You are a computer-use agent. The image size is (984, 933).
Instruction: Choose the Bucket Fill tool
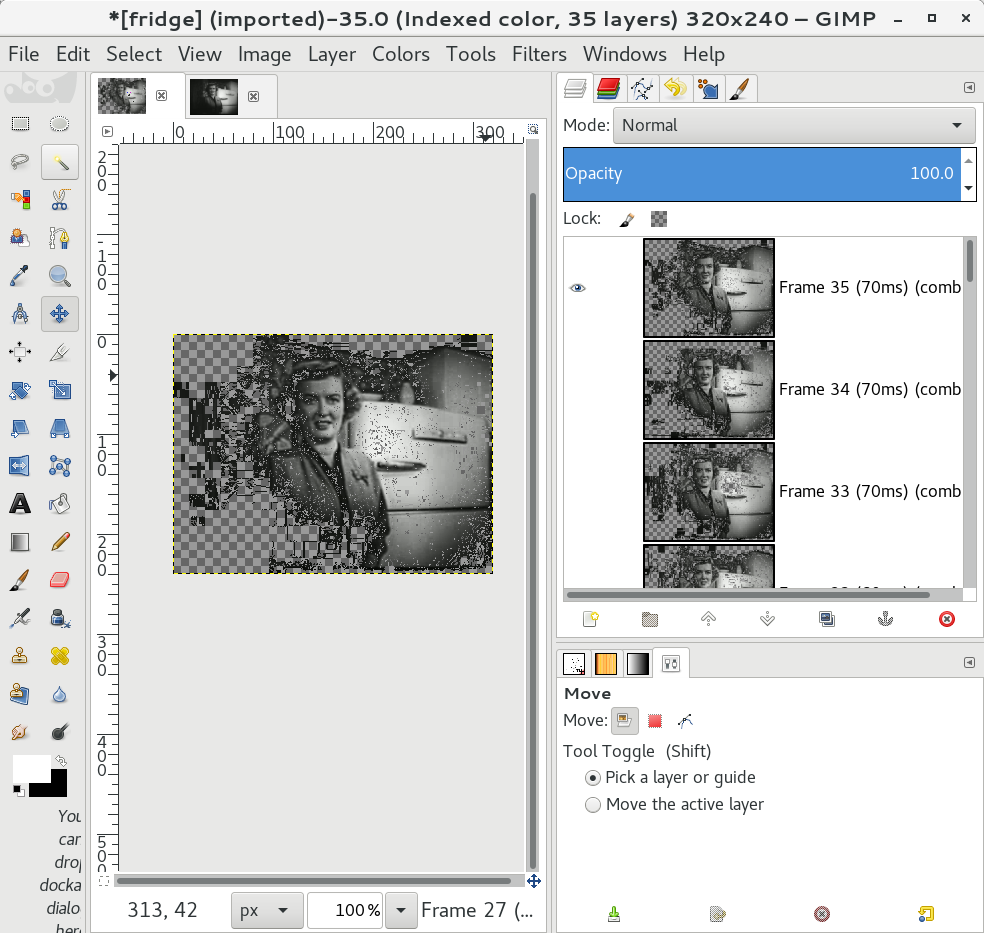[x=59, y=503]
